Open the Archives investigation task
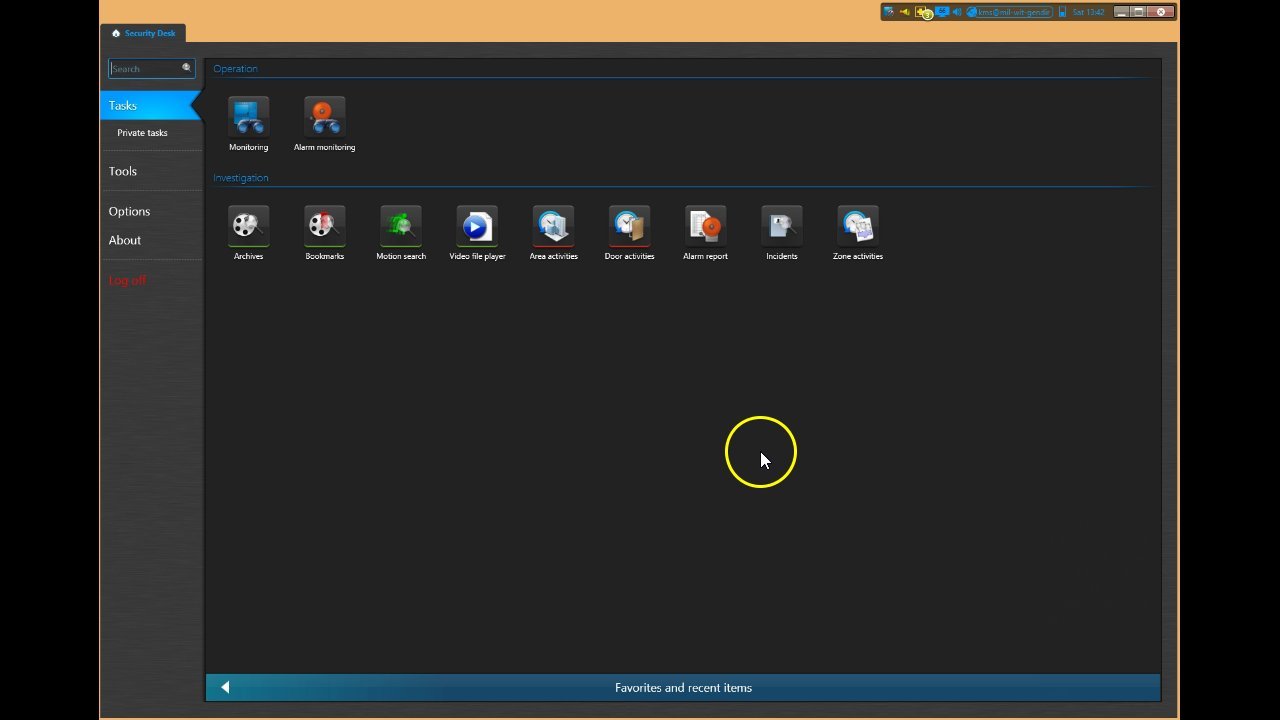Screen dimensions: 1280x720 (248, 233)
